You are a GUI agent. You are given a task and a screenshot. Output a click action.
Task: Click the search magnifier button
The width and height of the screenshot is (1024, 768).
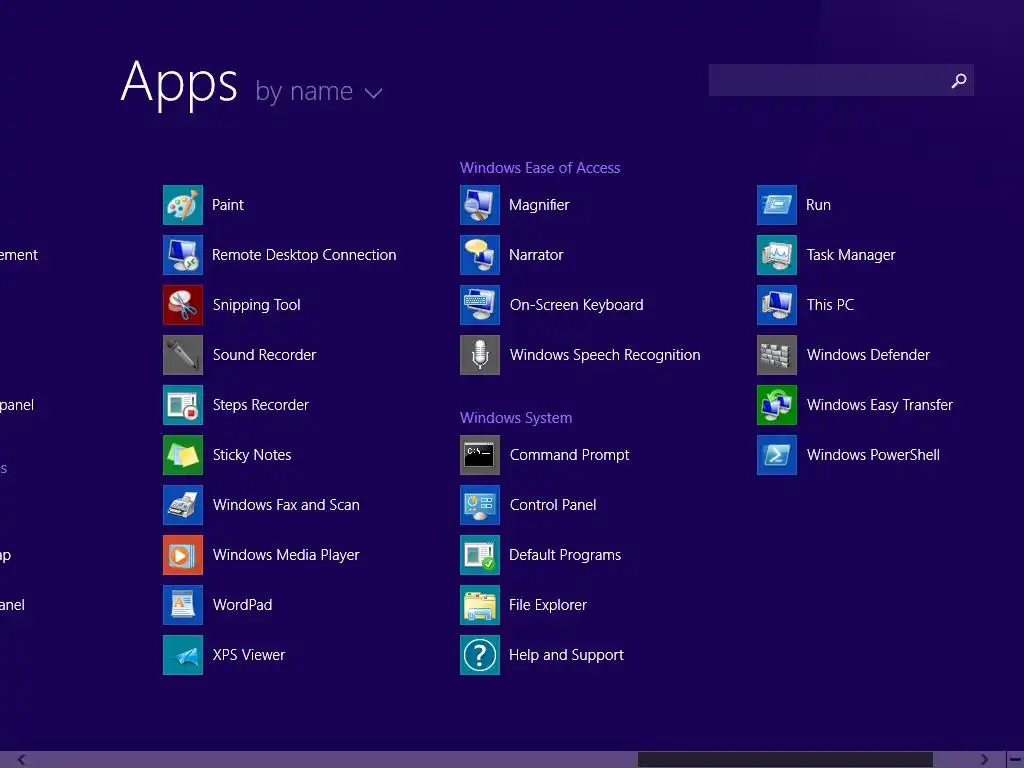pyautogui.click(x=959, y=80)
